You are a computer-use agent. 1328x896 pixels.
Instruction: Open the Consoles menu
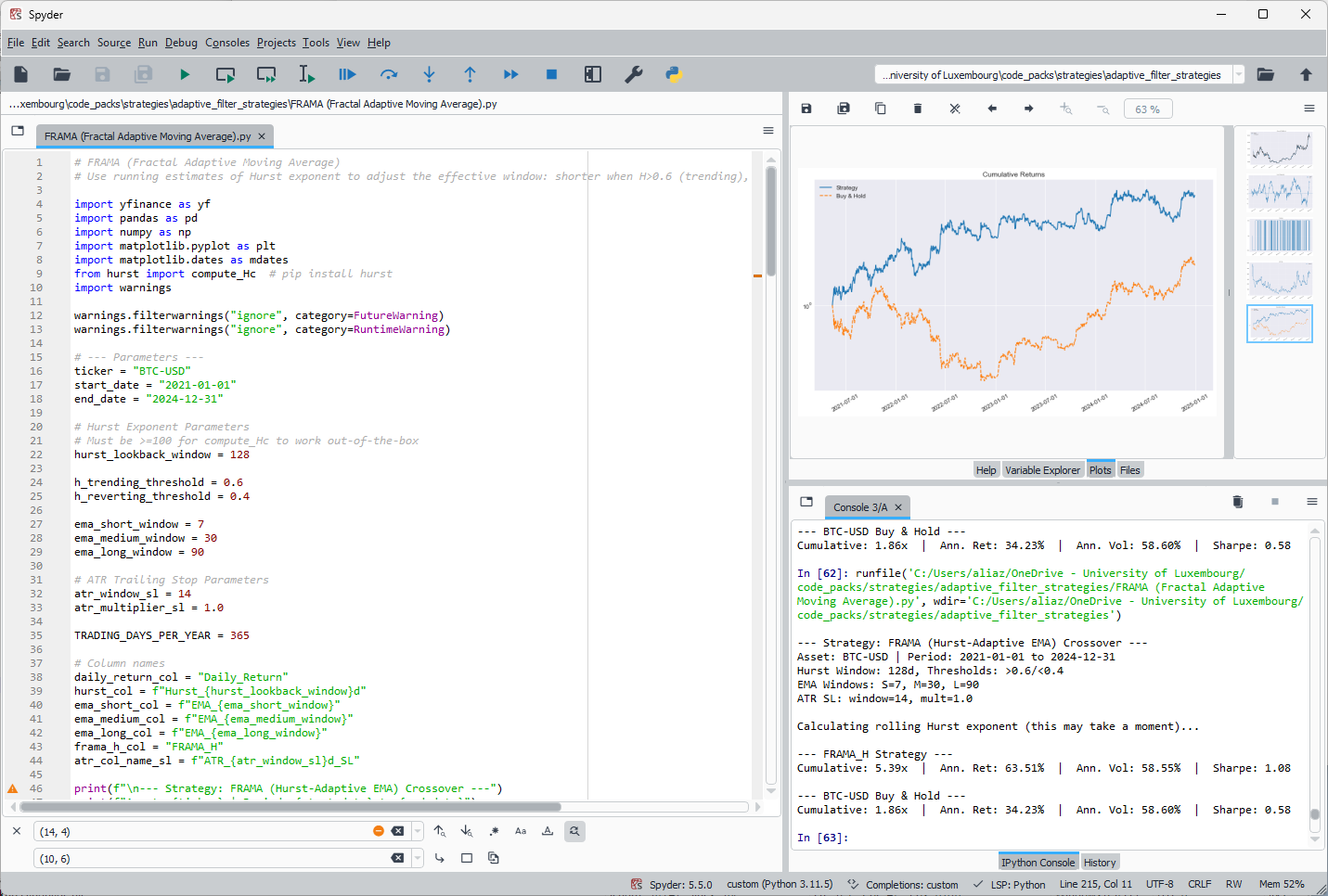[x=227, y=43]
